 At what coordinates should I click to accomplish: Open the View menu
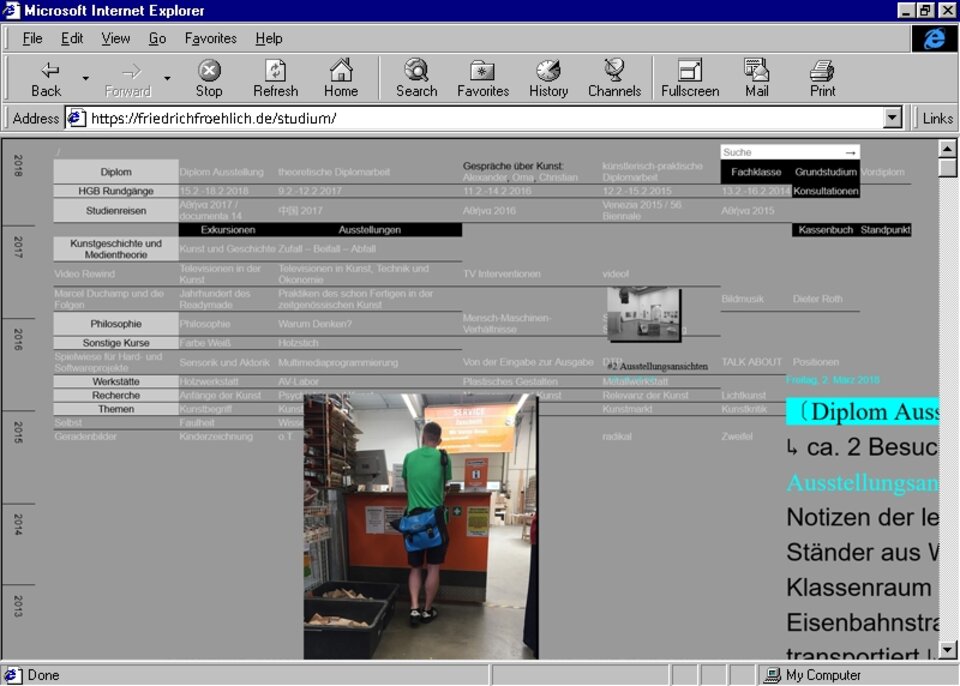point(116,39)
